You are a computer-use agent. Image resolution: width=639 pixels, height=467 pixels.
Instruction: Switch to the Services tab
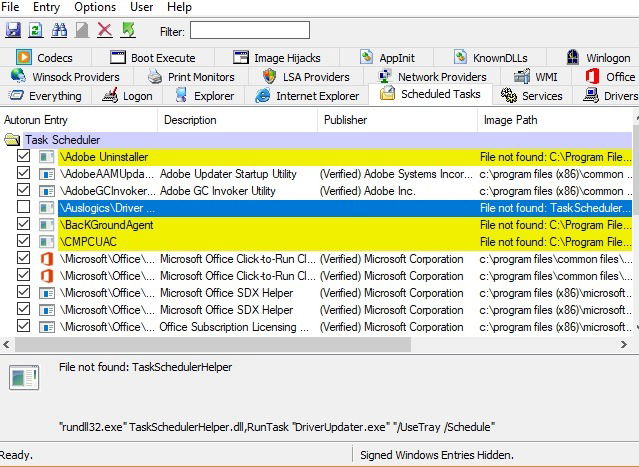point(532,96)
